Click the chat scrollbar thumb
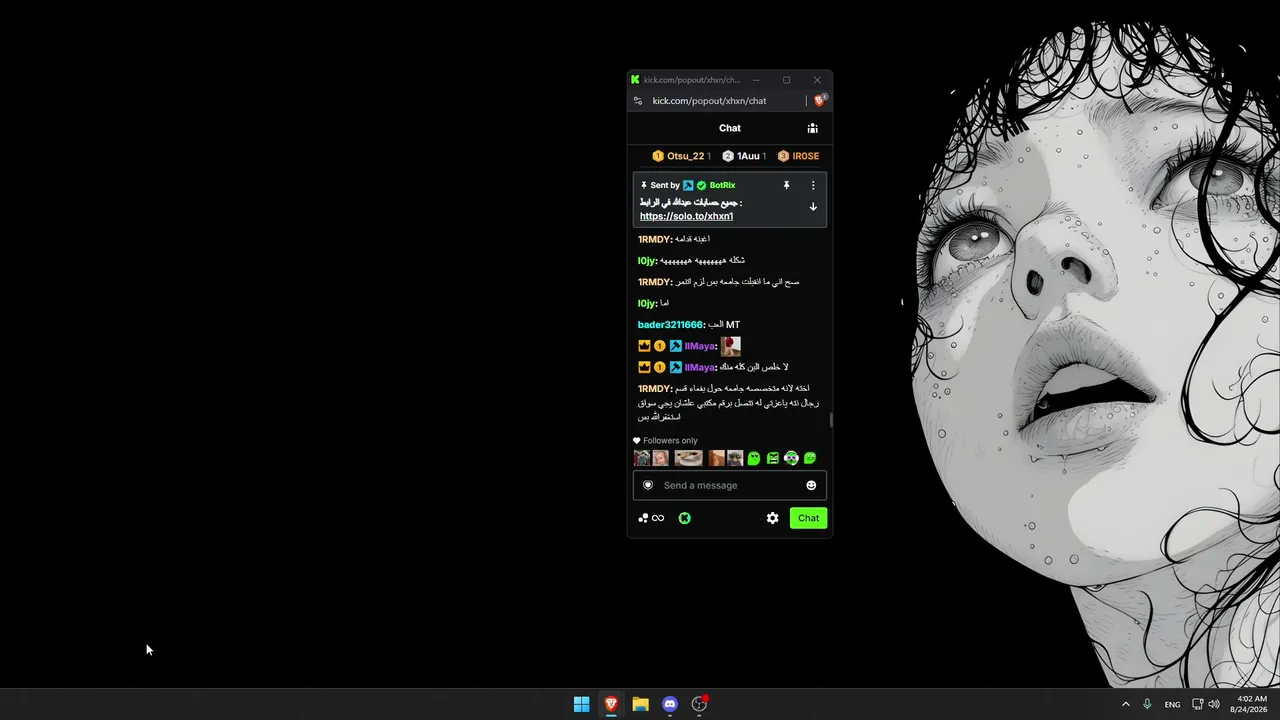 click(x=830, y=420)
